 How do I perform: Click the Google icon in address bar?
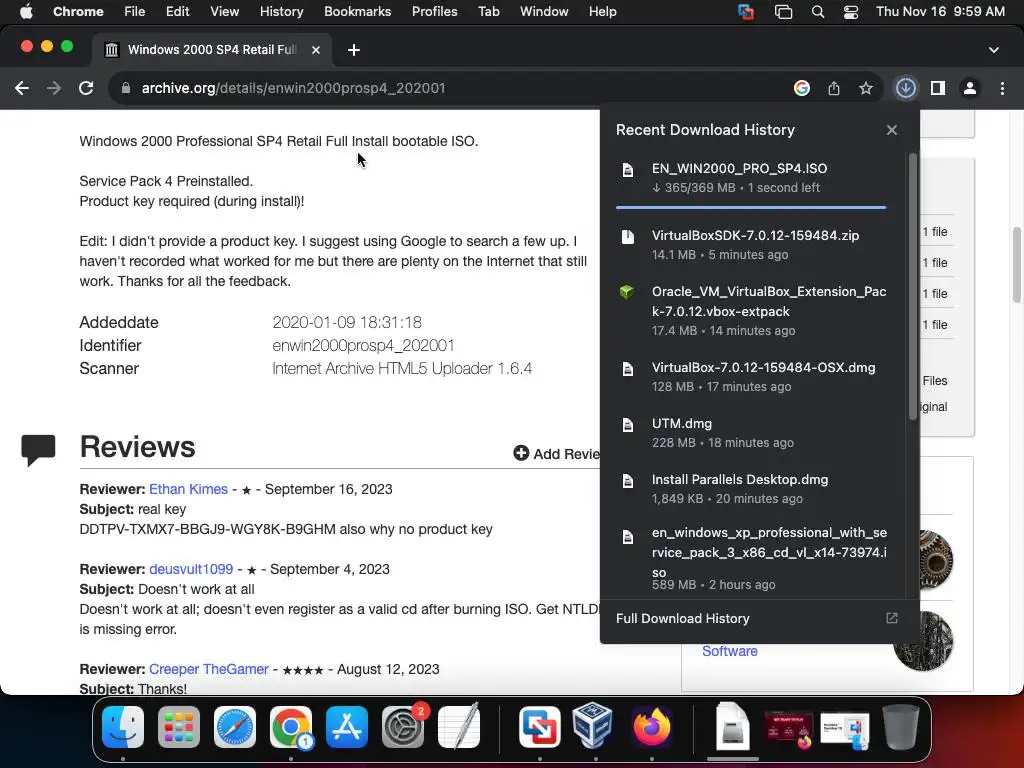coord(802,88)
